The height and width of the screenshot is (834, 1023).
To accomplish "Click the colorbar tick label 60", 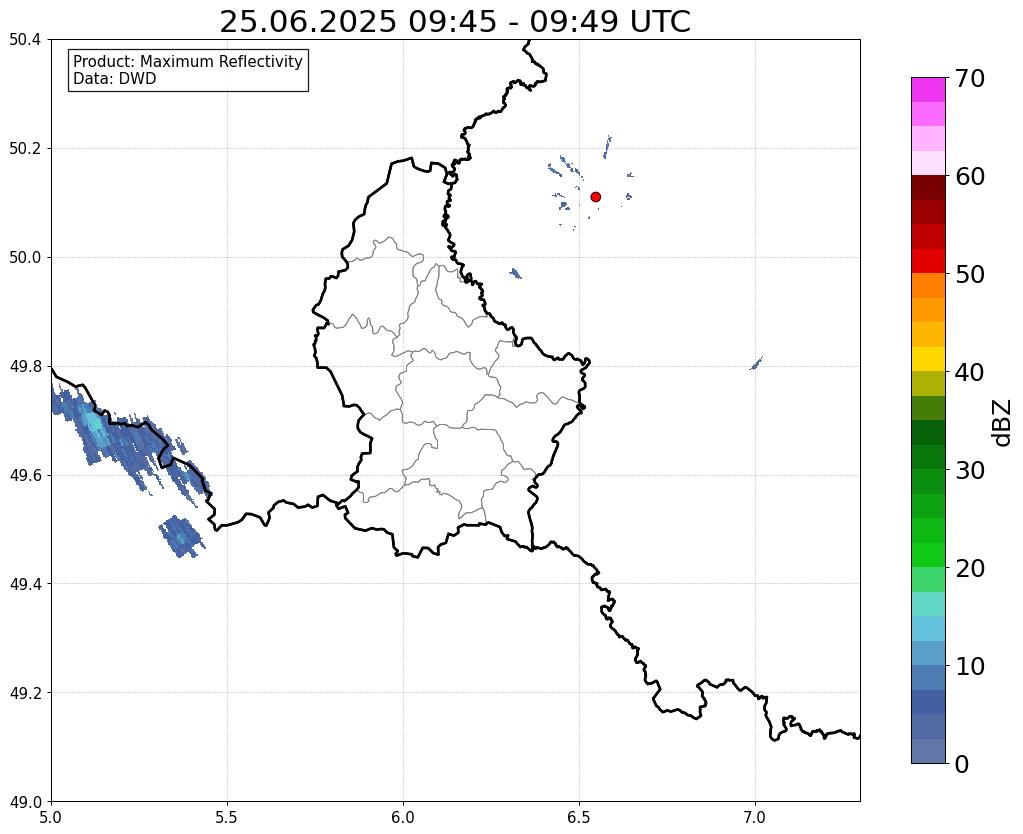I will click(x=970, y=176).
